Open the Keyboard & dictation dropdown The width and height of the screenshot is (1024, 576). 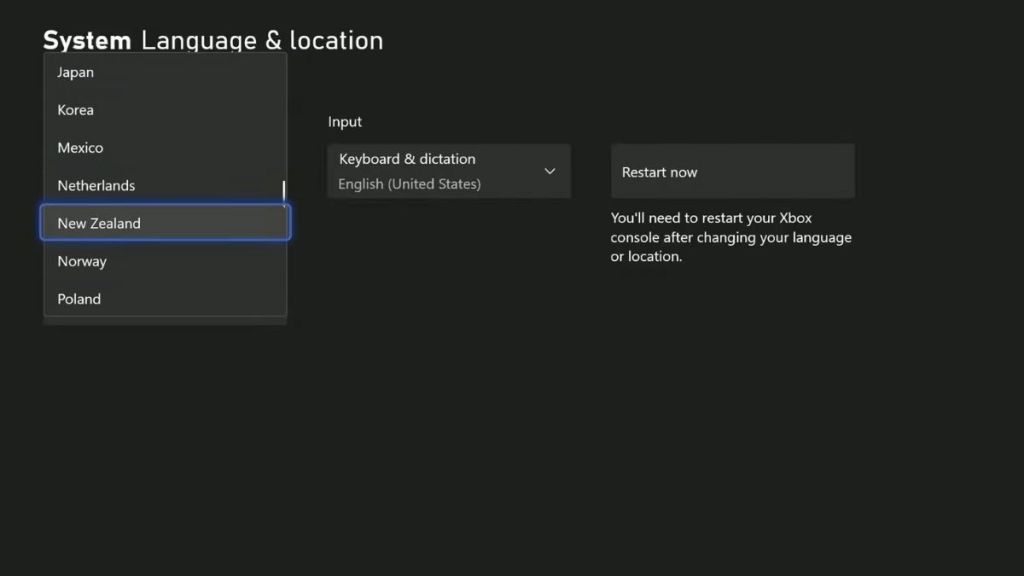pyautogui.click(x=448, y=170)
